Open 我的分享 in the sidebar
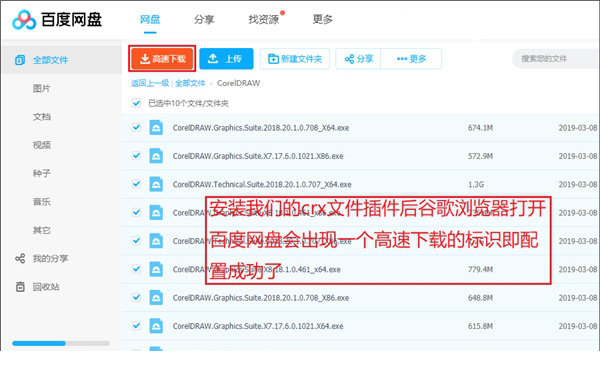This screenshot has height=365, width=600. coord(51,259)
